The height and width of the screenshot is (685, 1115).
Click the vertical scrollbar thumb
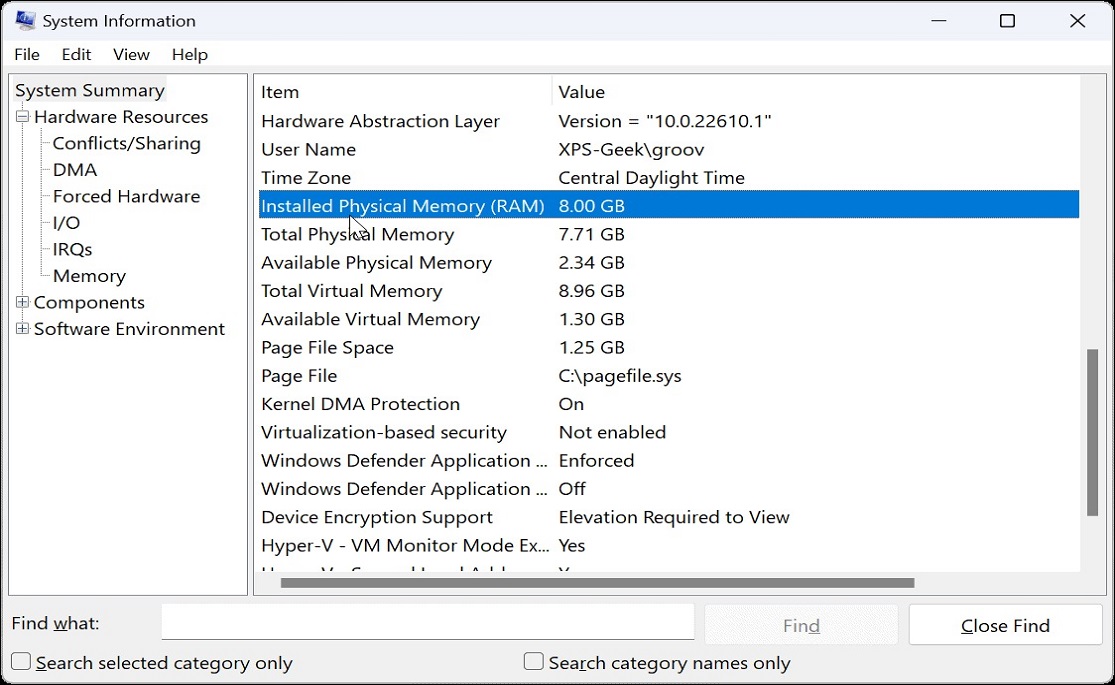tap(1092, 432)
